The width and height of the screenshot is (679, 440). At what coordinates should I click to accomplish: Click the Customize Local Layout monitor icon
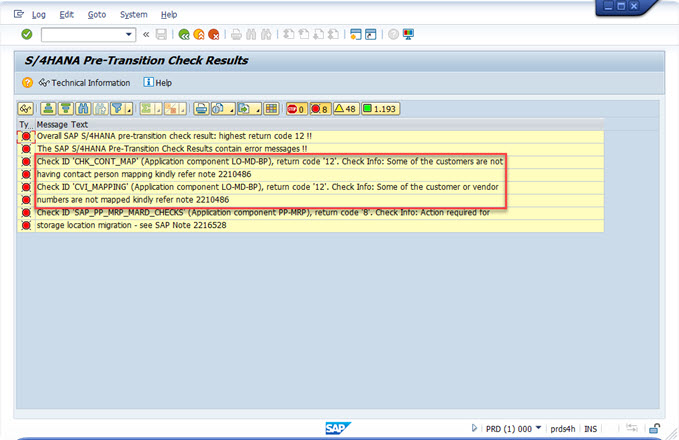coord(408,34)
